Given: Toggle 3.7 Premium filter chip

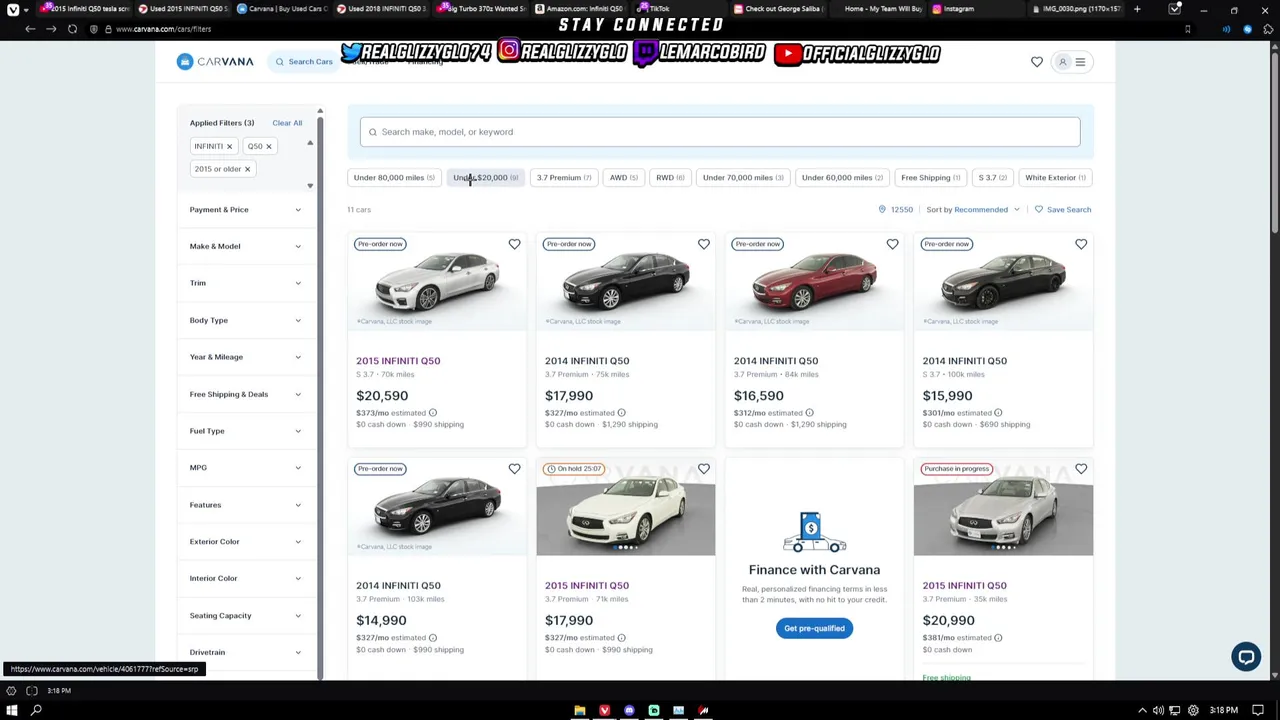Looking at the screenshot, I should point(564,178).
